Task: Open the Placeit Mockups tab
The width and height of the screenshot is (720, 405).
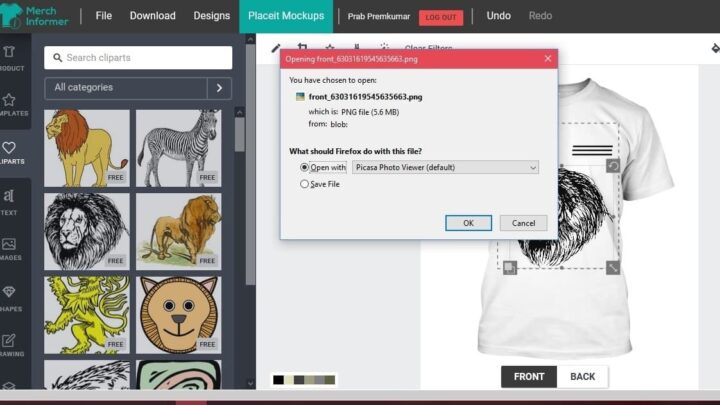Action: tap(286, 16)
